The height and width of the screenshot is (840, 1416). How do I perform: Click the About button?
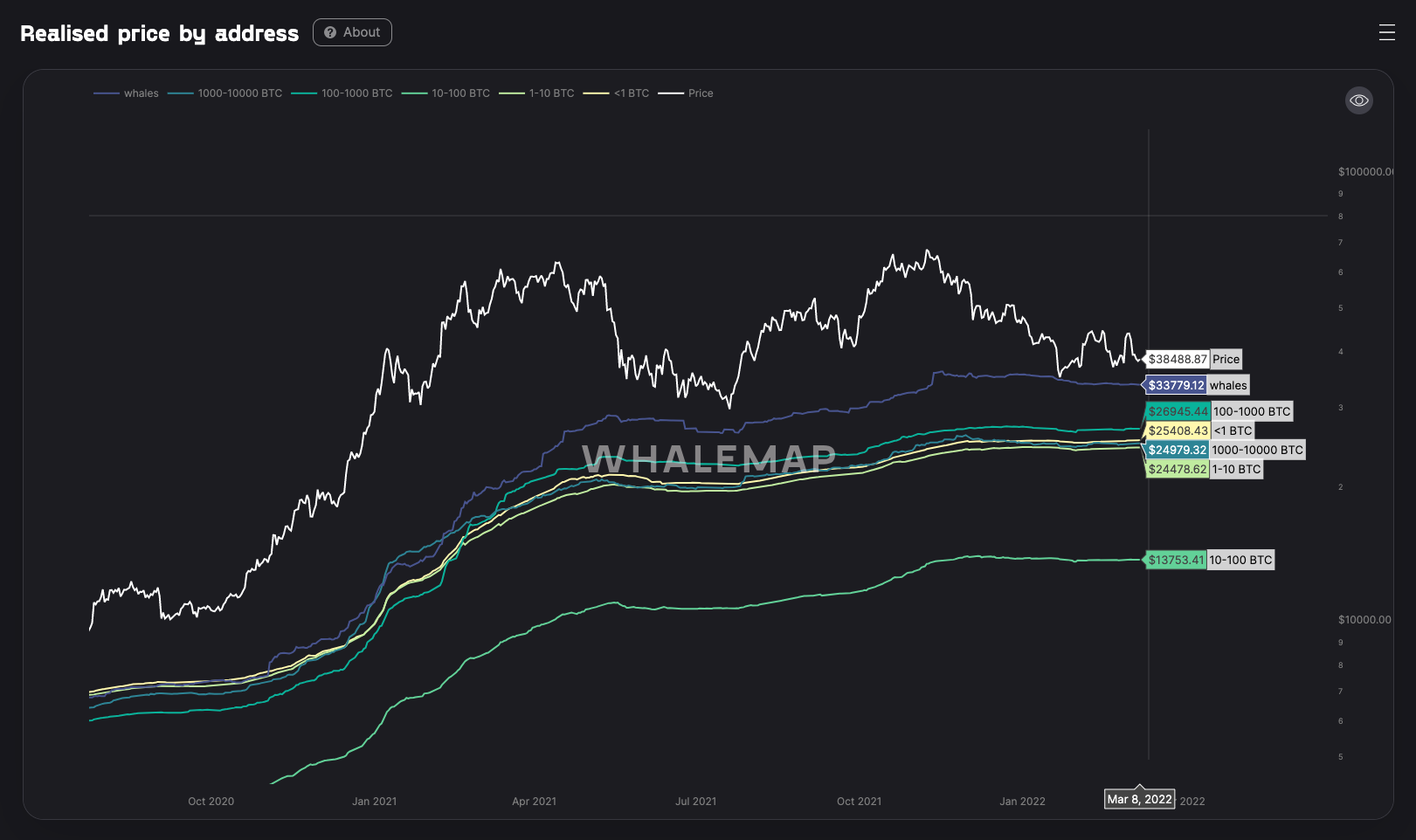(x=352, y=32)
